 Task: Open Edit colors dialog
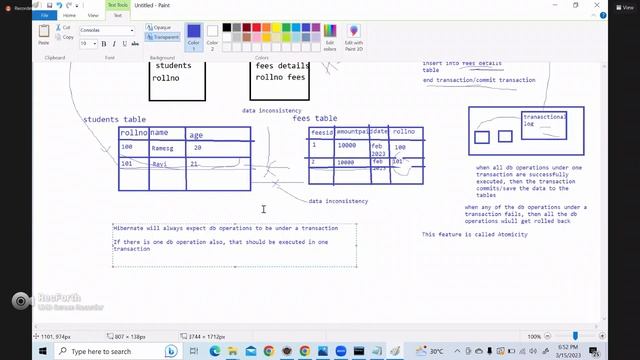(330, 37)
